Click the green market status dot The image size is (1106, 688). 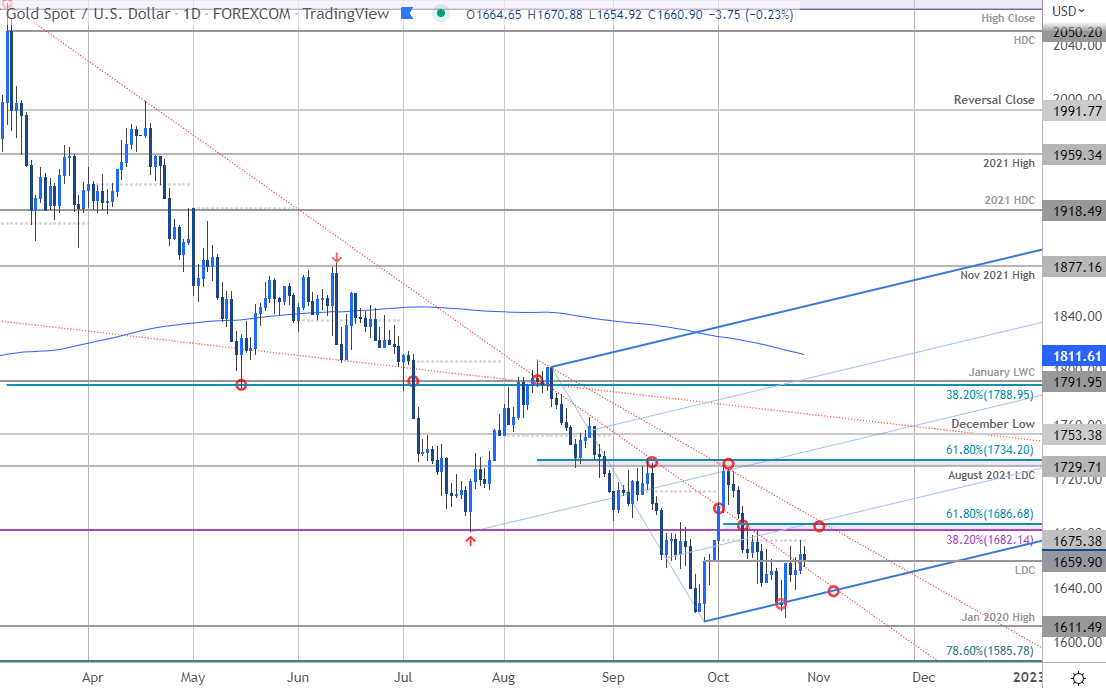(441, 13)
